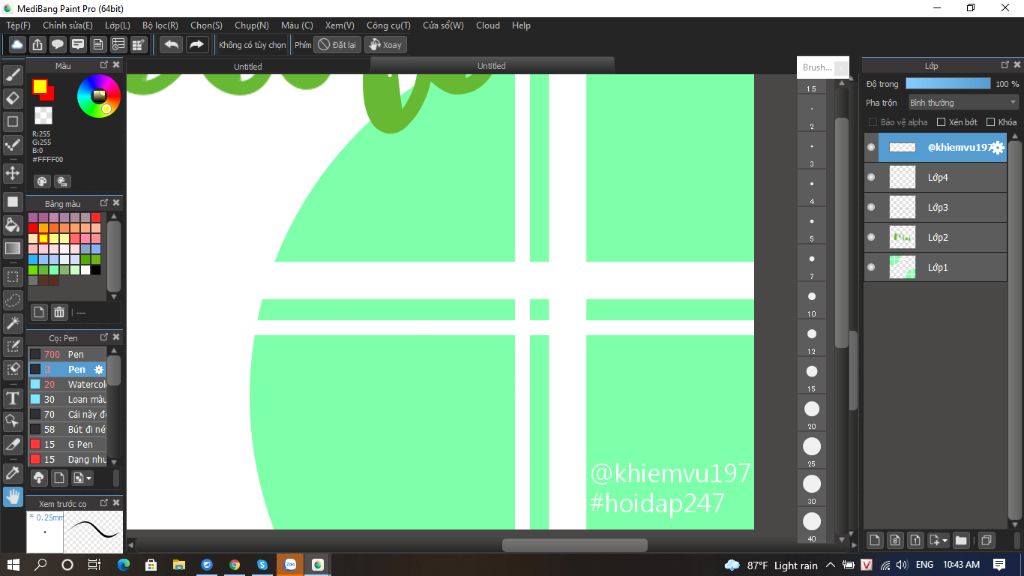The image size is (1024, 576).
Task: Open the Cloud icon in top toolbar
Action: pos(17,44)
